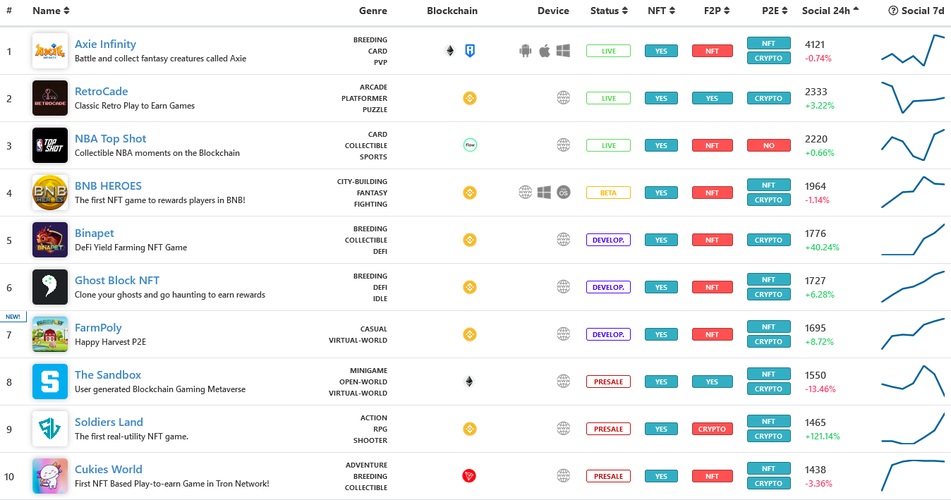Toggle sorting on the NFT column header
Image resolution: width=951 pixels, height=500 pixels.
[660, 11]
